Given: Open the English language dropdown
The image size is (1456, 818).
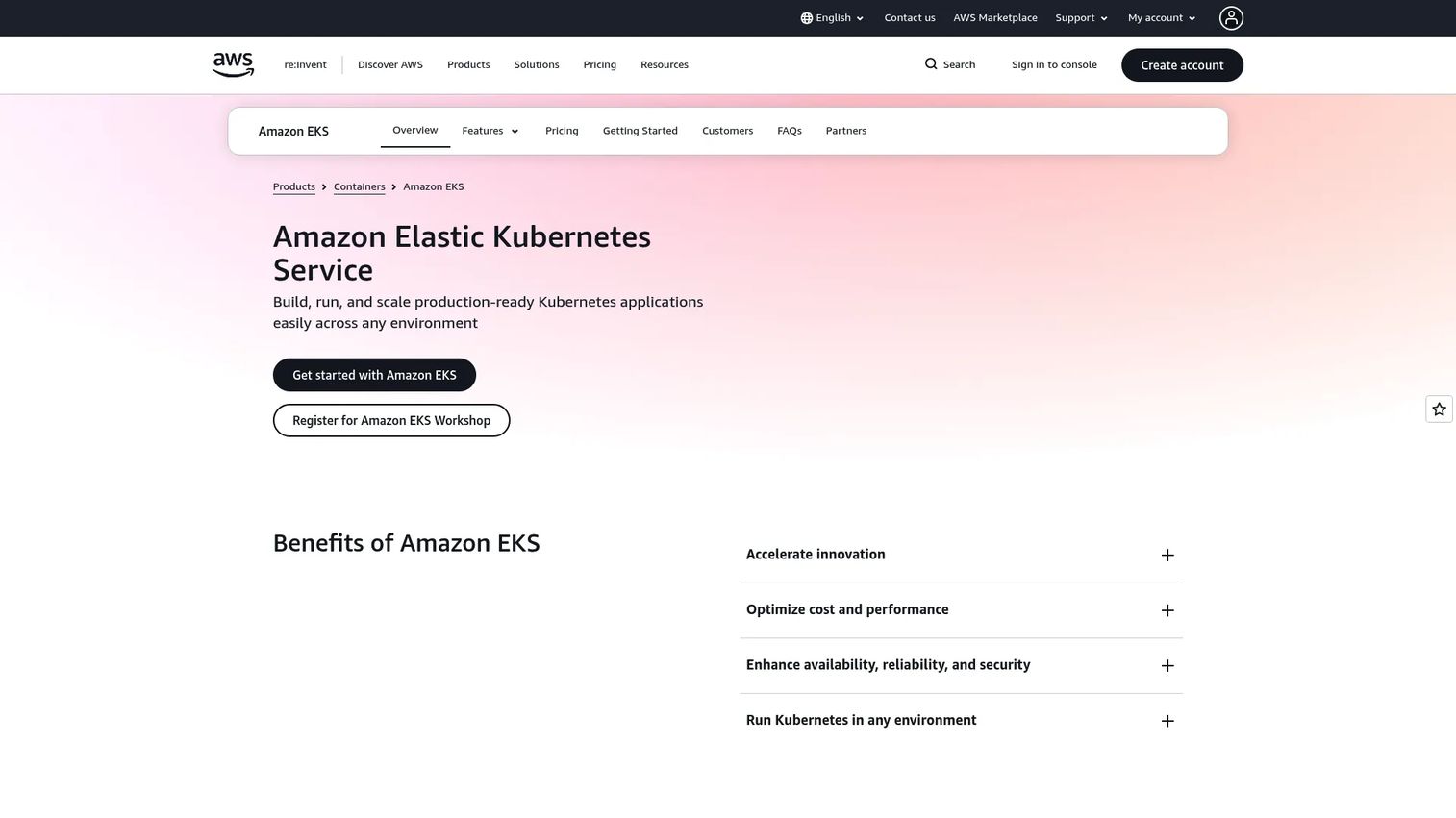Looking at the screenshot, I should (833, 18).
